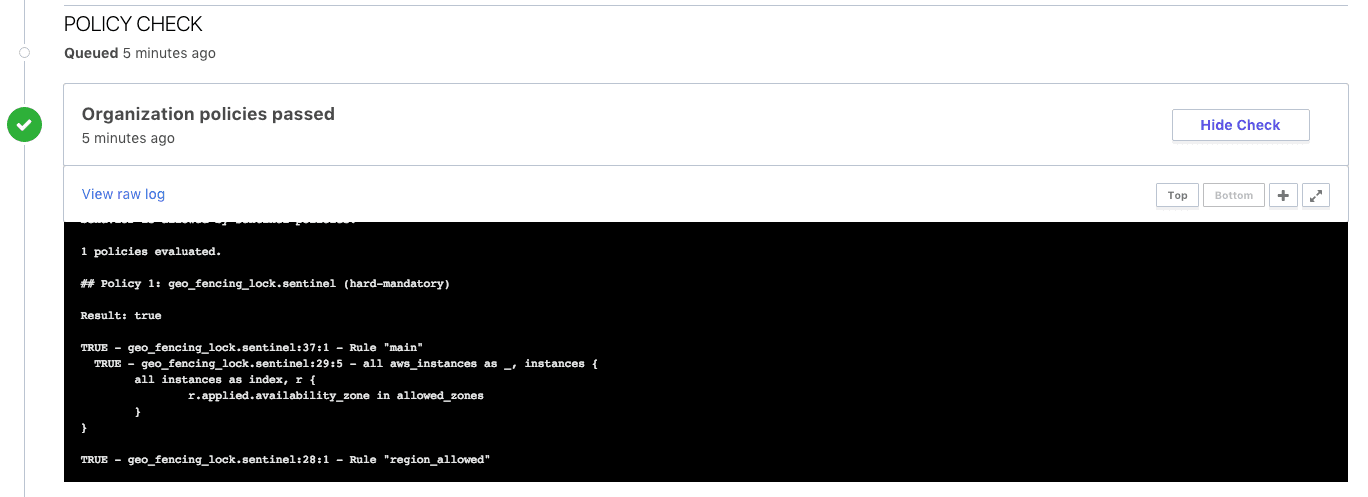The height and width of the screenshot is (497, 1368).
Task: Click the plus icon in log toolbar
Action: [x=1283, y=195]
